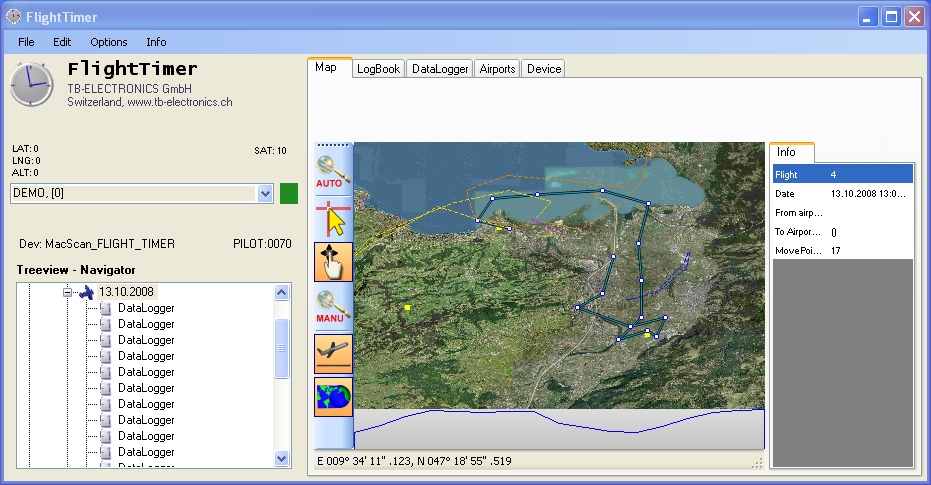Switch to the LogBook tab
Viewport: 931px width, 485px height.
coord(378,69)
